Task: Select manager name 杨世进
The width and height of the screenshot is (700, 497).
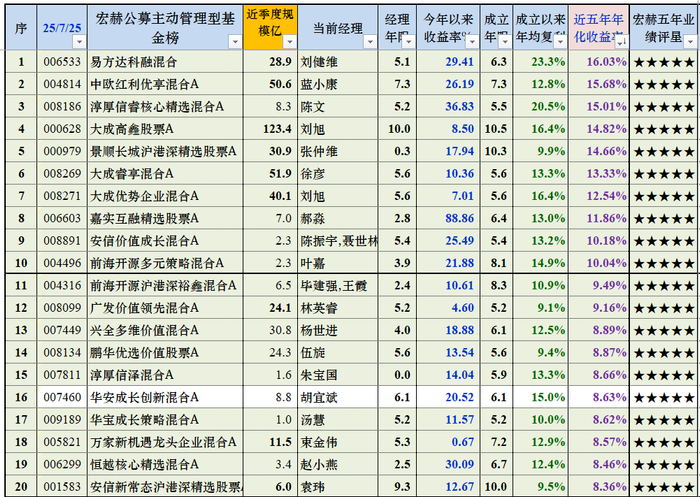Action: coord(319,330)
